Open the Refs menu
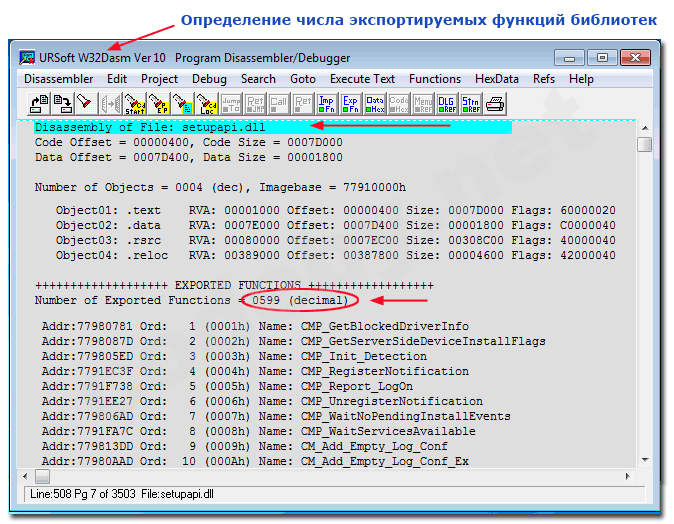The width and height of the screenshot is (674, 524). [x=544, y=79]
